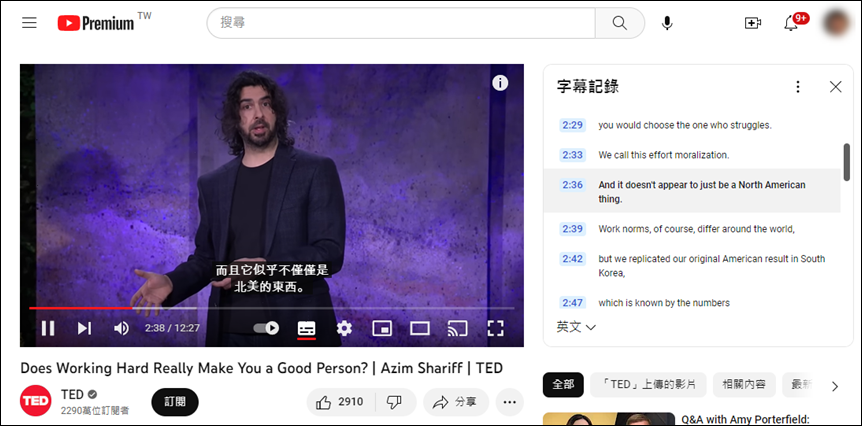Select the 全部 filter chip

[x=563, y=385]
